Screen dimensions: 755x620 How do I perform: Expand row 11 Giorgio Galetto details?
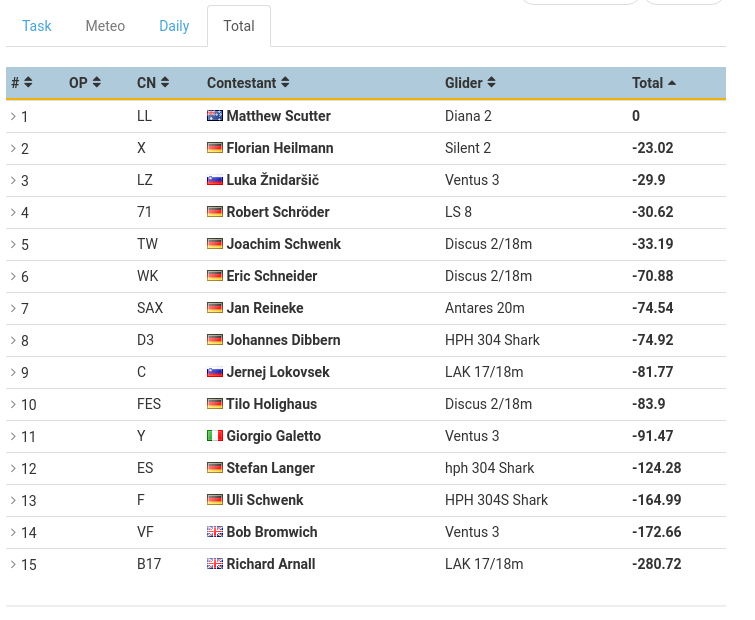[13, 436]
